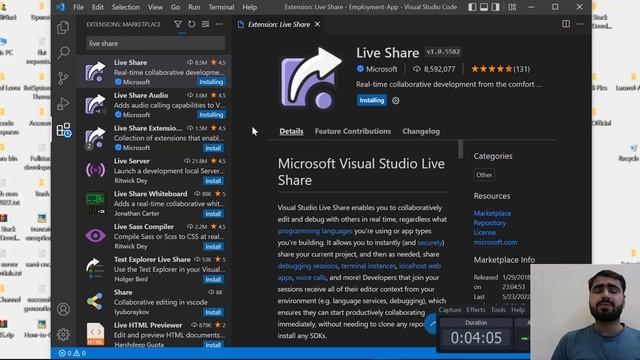640x360 pixels.
Task: Toggle bottom panel layout icon
Action: tap(484, 7)
